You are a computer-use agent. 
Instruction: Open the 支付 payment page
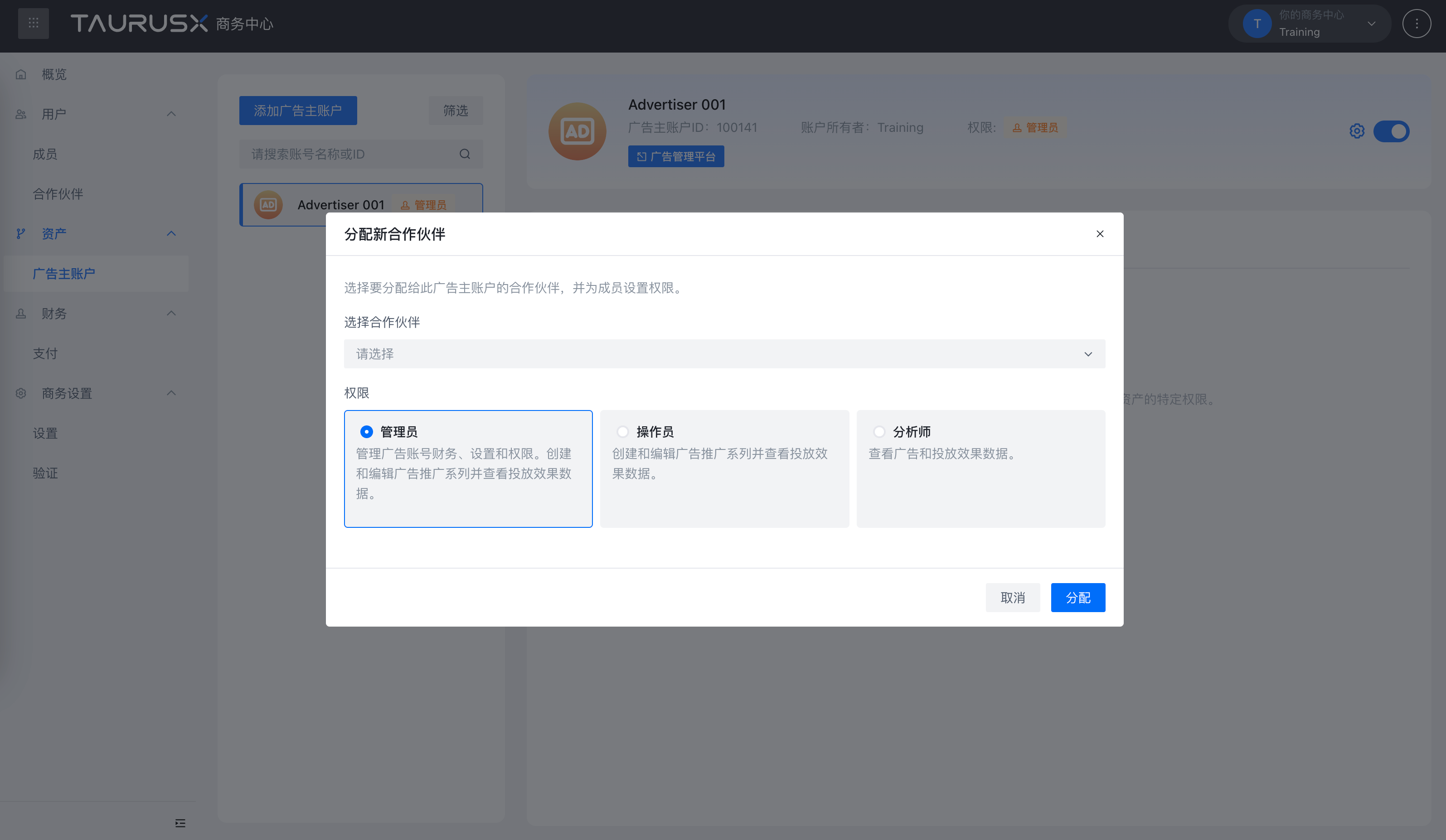[x=45, y=353]
